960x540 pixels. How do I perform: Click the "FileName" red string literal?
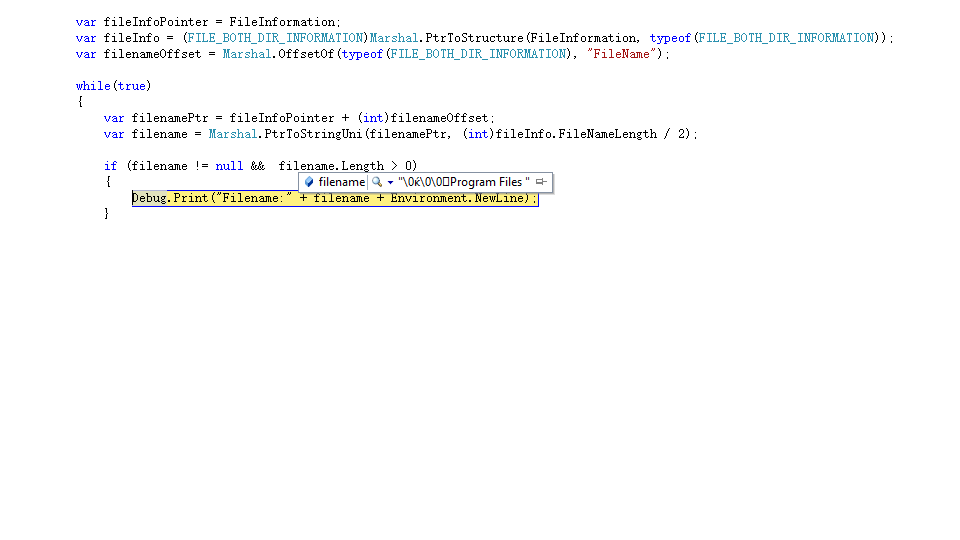pyautogui.click(x=621, y=54)
